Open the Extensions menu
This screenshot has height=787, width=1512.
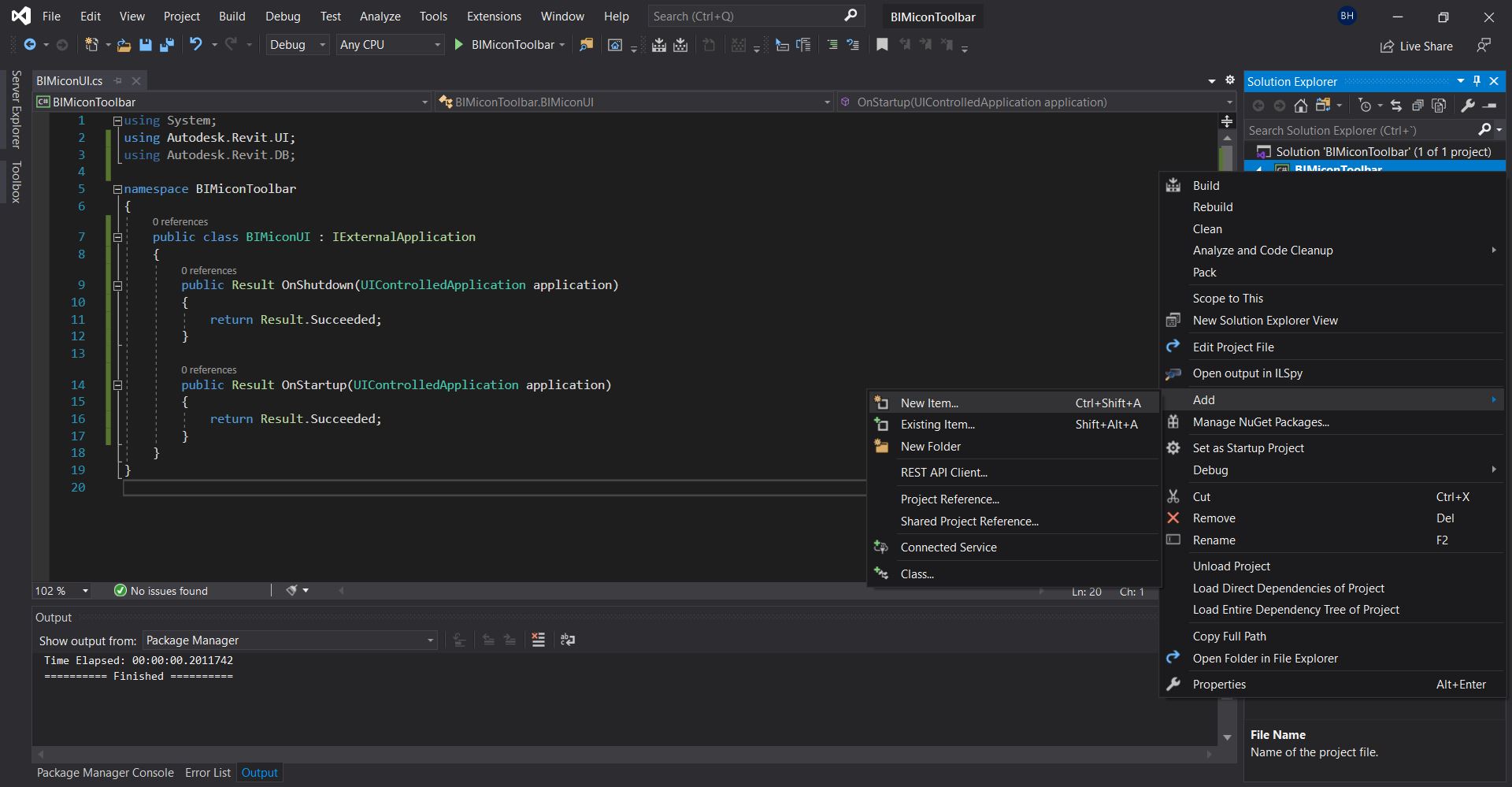coord(493,16)
